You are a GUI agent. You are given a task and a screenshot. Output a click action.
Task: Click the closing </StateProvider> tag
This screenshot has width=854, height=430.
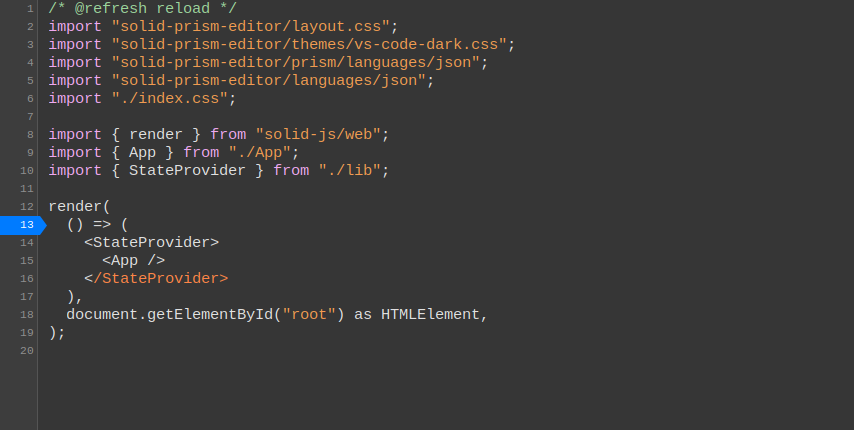156,278
